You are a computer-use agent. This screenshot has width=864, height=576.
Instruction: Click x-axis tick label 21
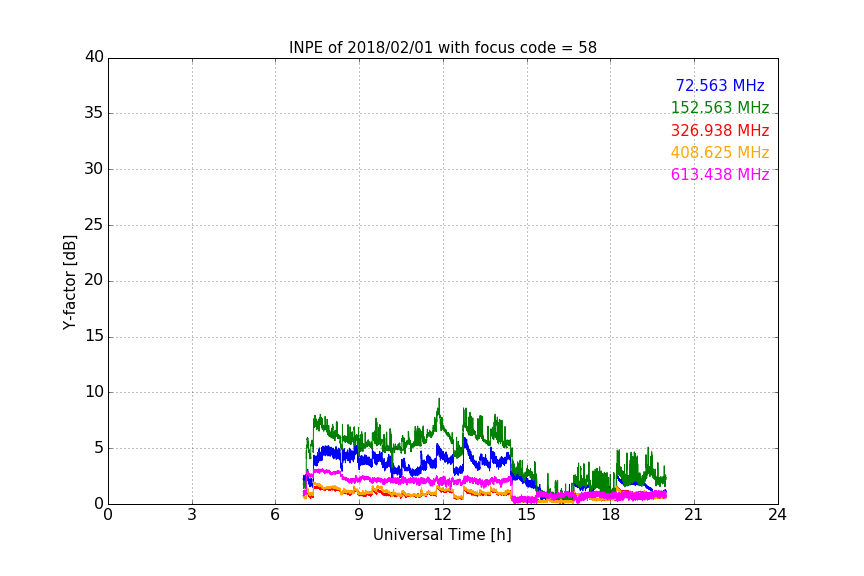click(694, 515)
